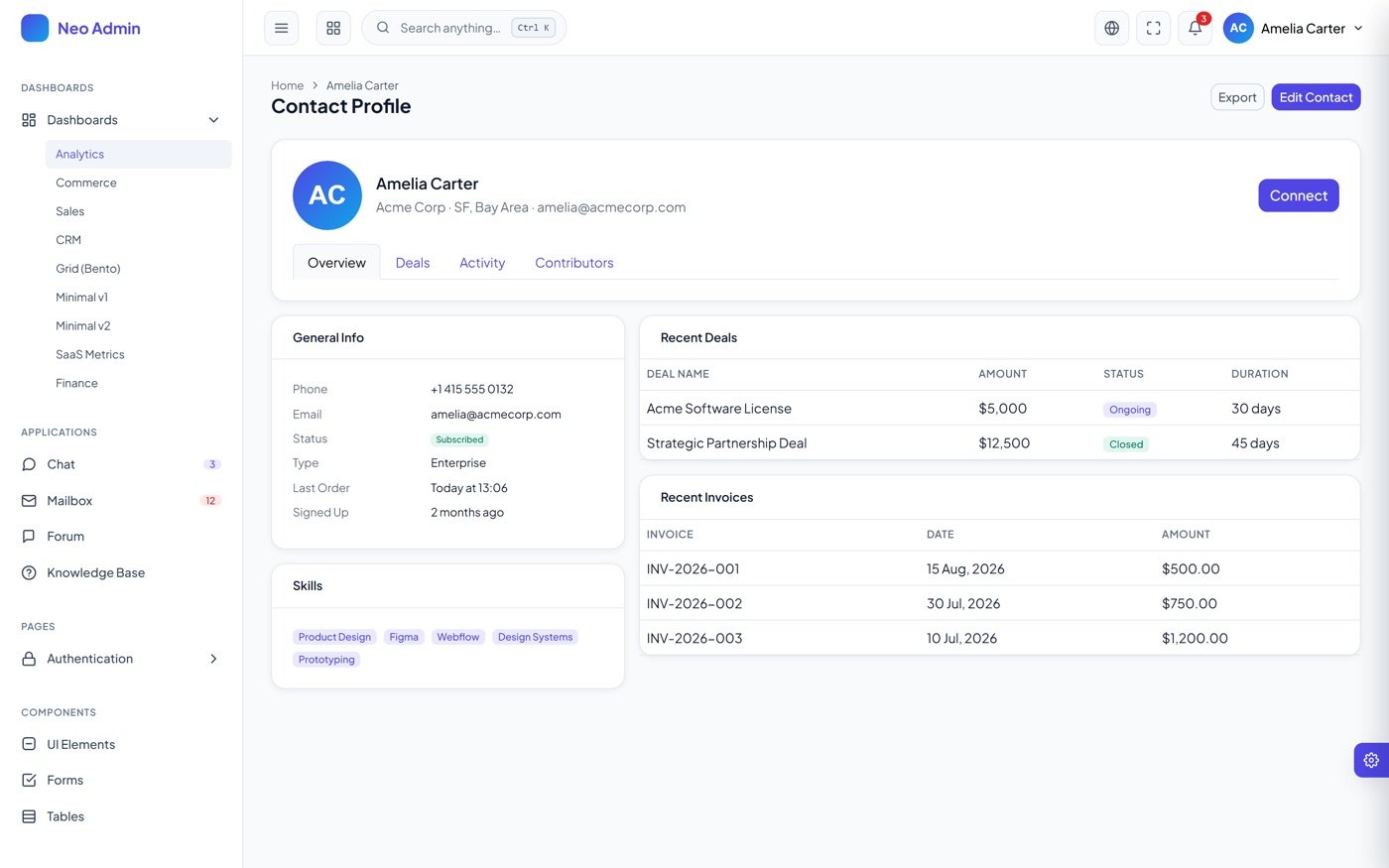Screen dimensions: 1389x868
Task: Click the Ongoing status badge
Action: tap(1130, 410)
